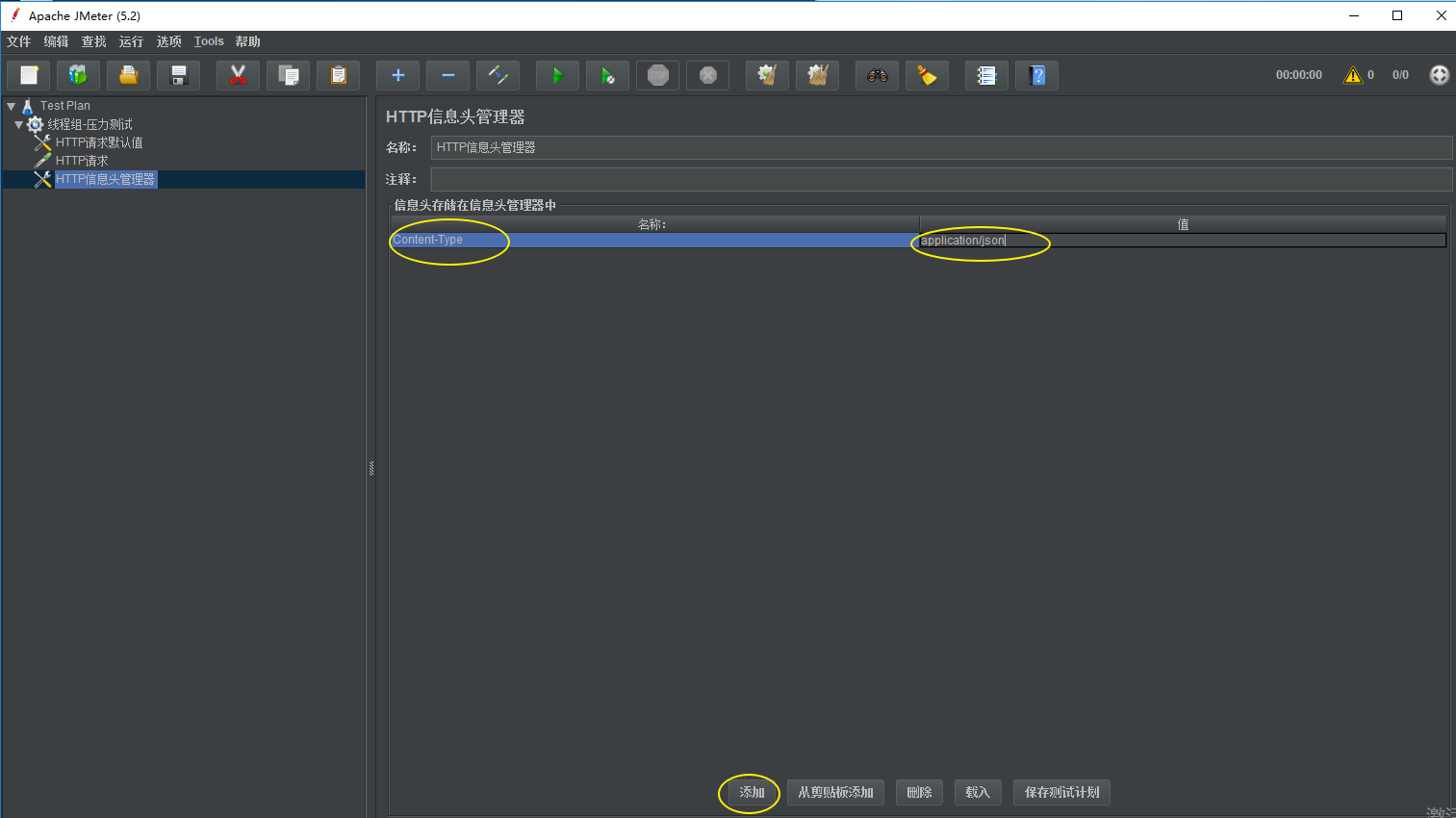Open the 查找 menu
This screenshot has height=818, width=1456.
94,41
